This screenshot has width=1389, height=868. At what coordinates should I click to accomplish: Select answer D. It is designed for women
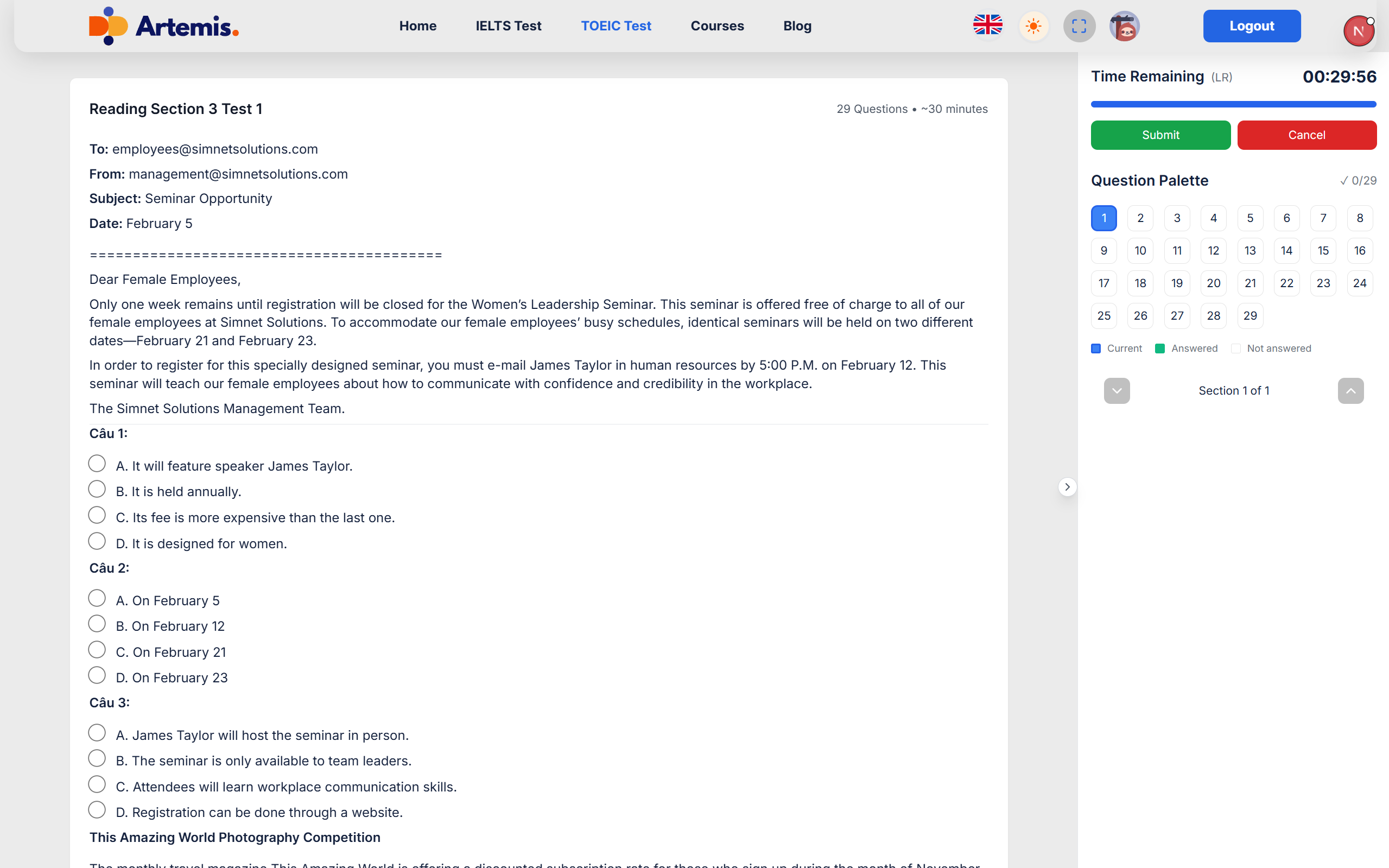97,541
